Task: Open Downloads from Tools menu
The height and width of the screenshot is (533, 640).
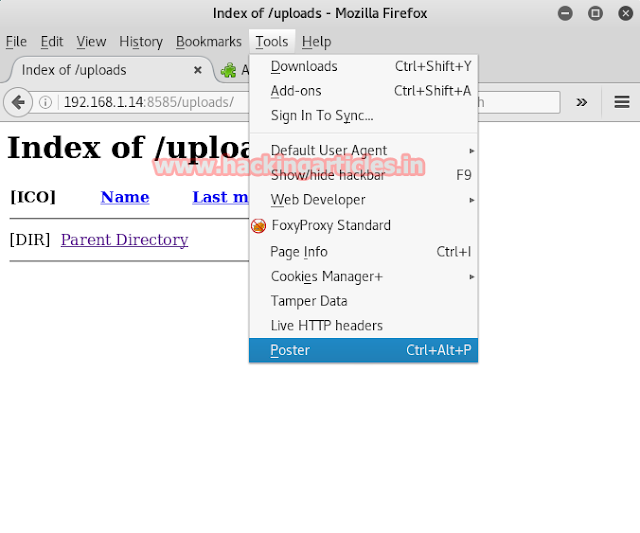Action: 363,66
